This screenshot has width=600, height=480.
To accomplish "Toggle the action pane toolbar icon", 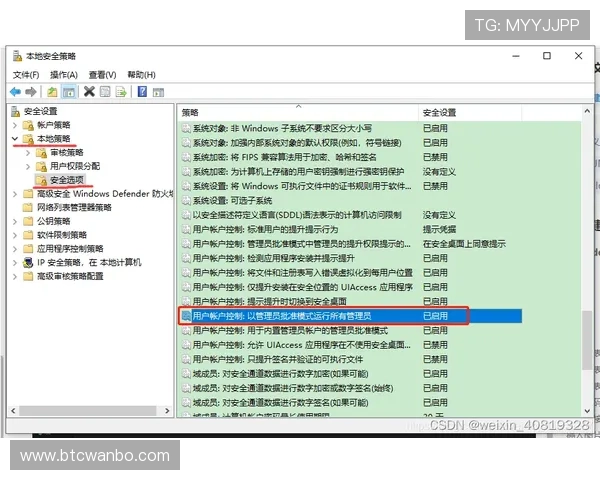I will (158, 92).
